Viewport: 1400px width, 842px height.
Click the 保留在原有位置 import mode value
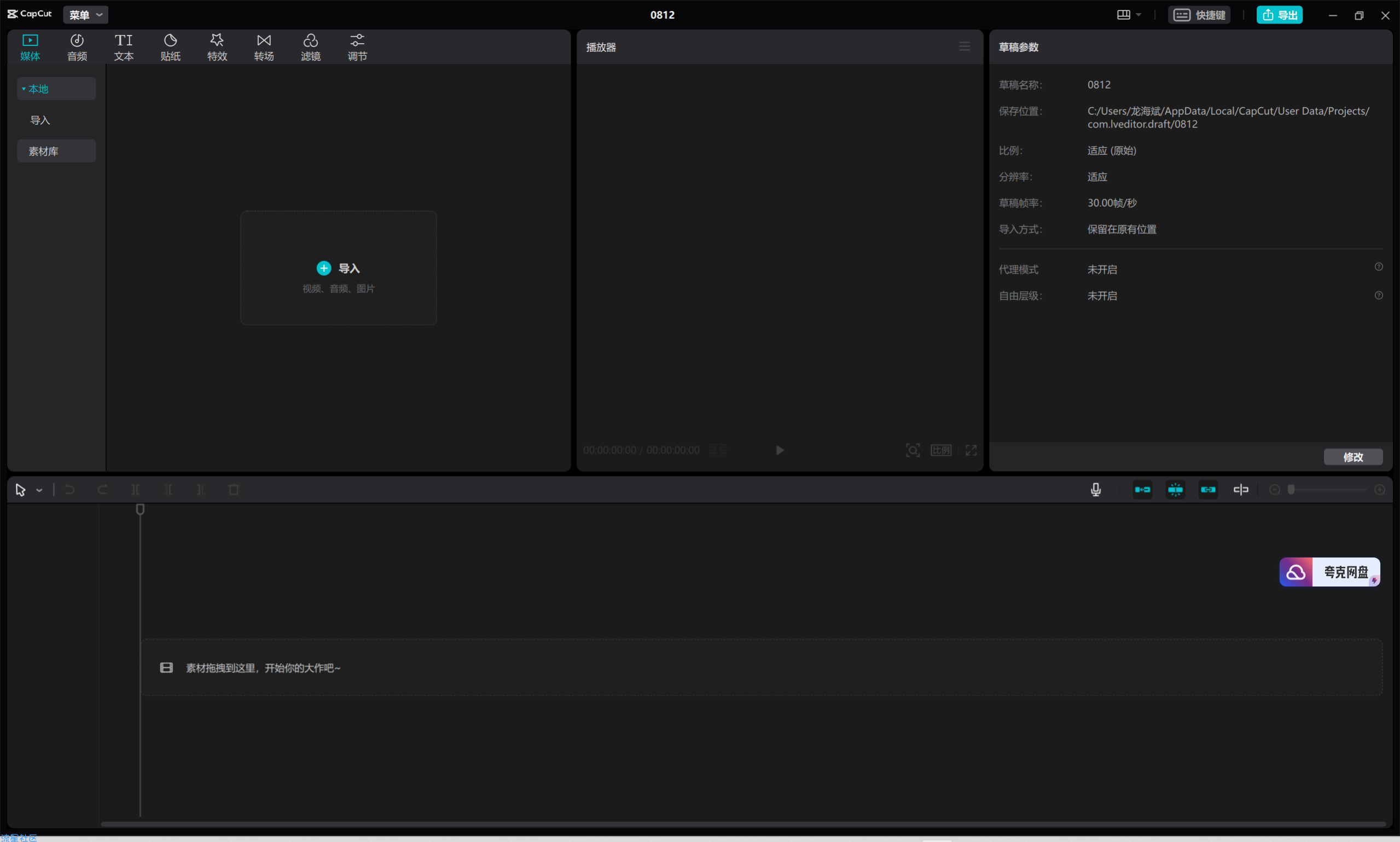1122,229
